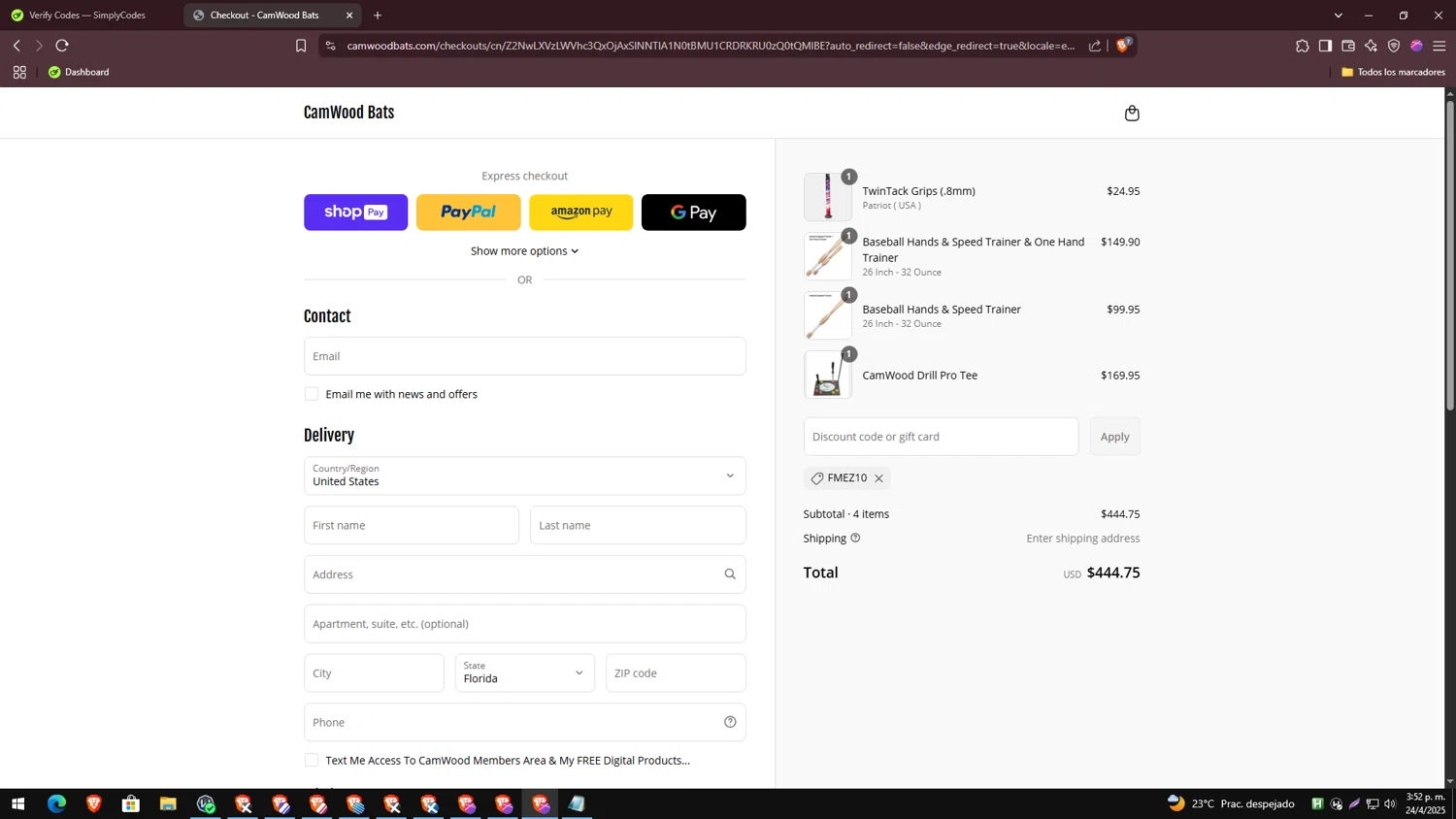
Task: Open the Todos los marcadores folder
Action: coord(1393,72)
